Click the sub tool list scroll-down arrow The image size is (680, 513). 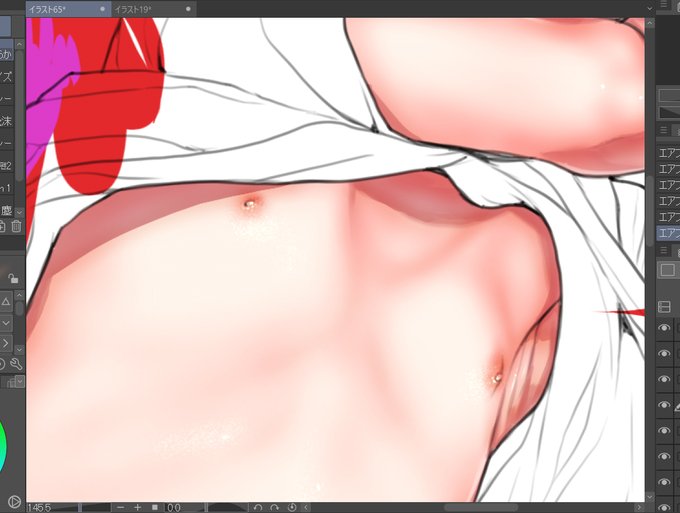[x=20, y=212]
